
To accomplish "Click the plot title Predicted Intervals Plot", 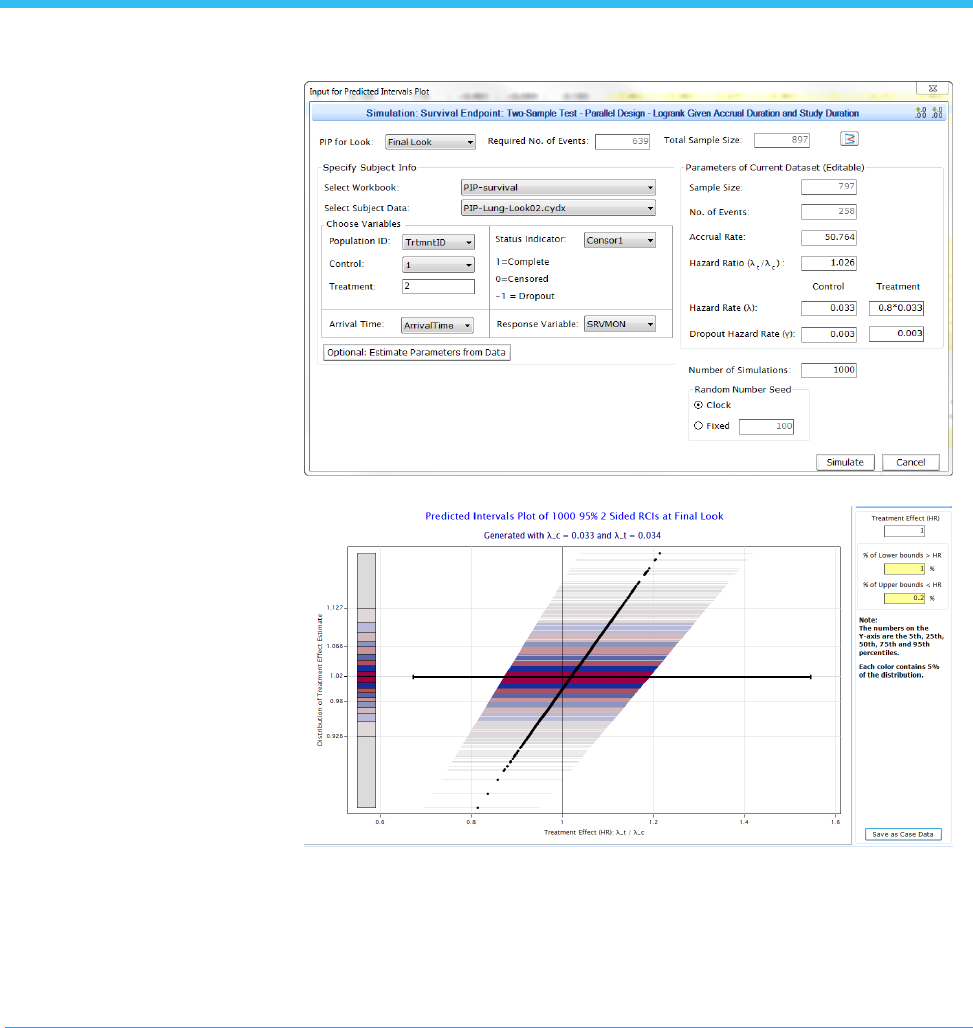I will point(574,516).
